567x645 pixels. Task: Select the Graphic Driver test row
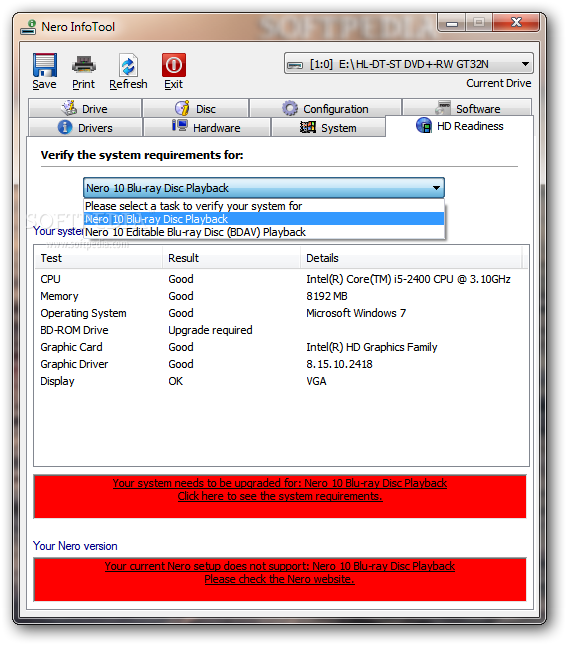281,364
